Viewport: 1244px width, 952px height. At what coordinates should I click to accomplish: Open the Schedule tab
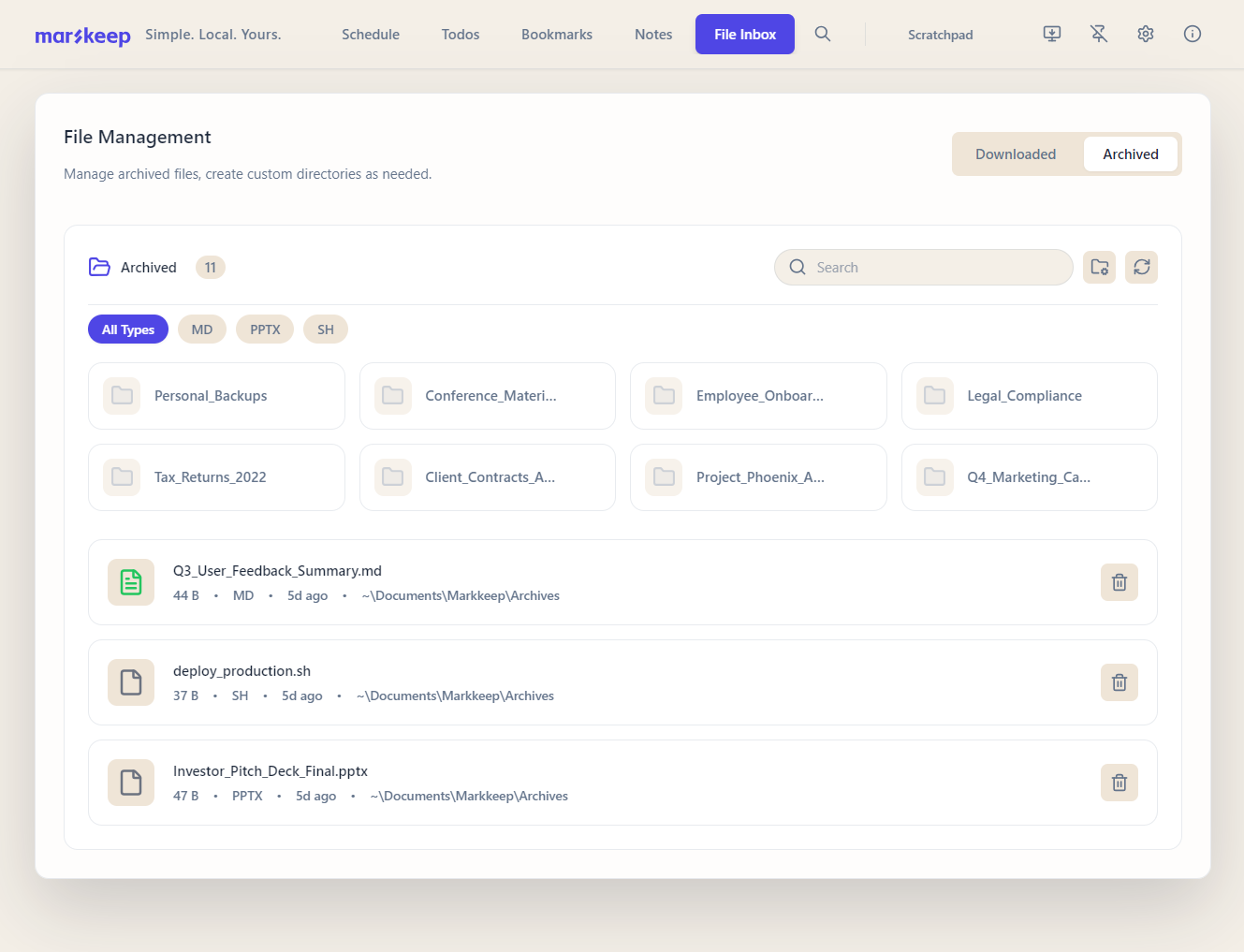pyautogui.click(x=371, y=35)
